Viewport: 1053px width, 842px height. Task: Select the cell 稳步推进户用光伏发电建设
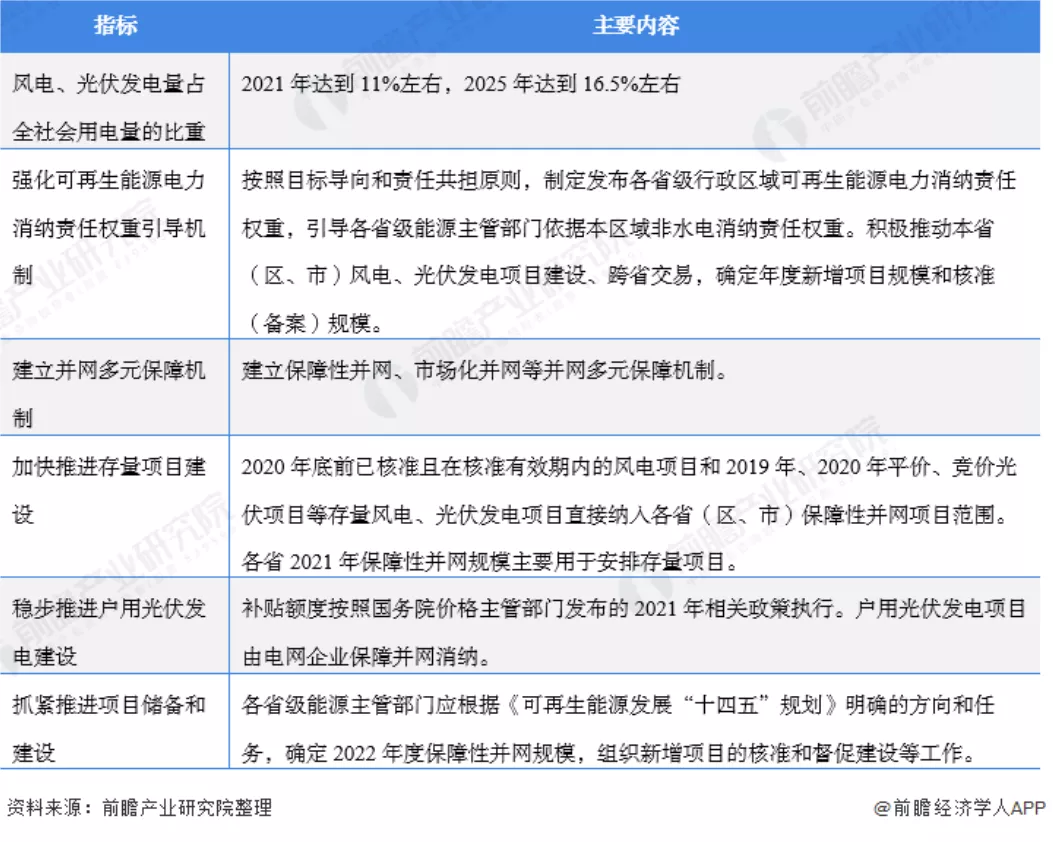(115, 626)
